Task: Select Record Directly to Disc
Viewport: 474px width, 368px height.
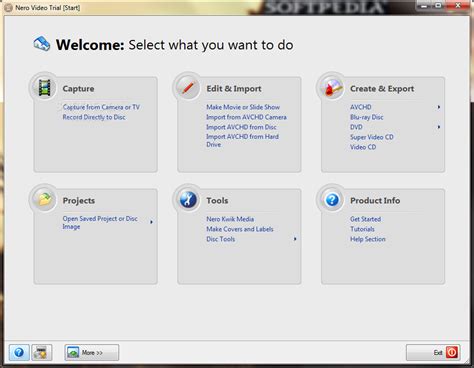Action: pyautogui.click(x=94, y=117)
